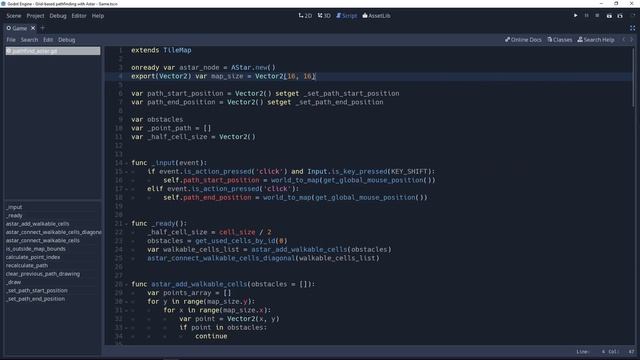Jump to _set_path_end_position in outline
Screen dimensions: 640x360
[35, 299]
